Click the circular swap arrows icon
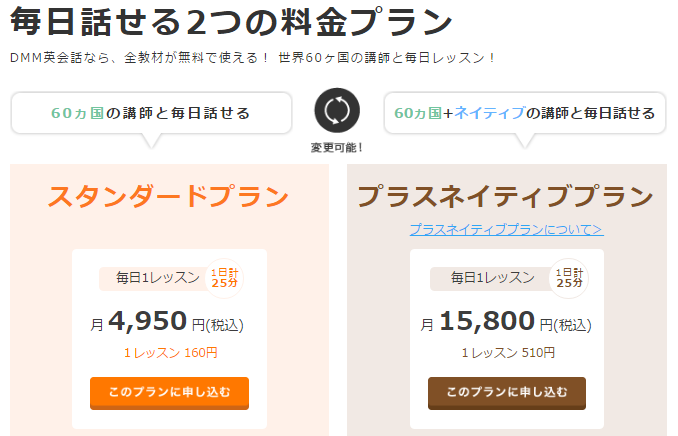 pyautogui.click(x=337, y=113)
